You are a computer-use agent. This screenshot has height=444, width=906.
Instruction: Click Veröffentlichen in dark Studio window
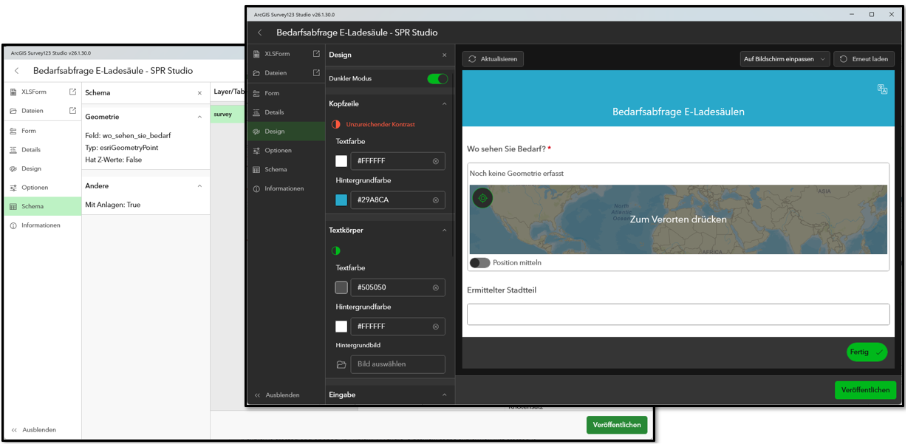[865, 390]
